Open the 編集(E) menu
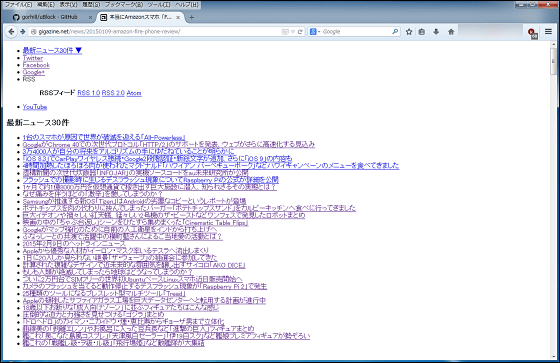The height and width of the screenshot is (363, 560). (45, 5)
